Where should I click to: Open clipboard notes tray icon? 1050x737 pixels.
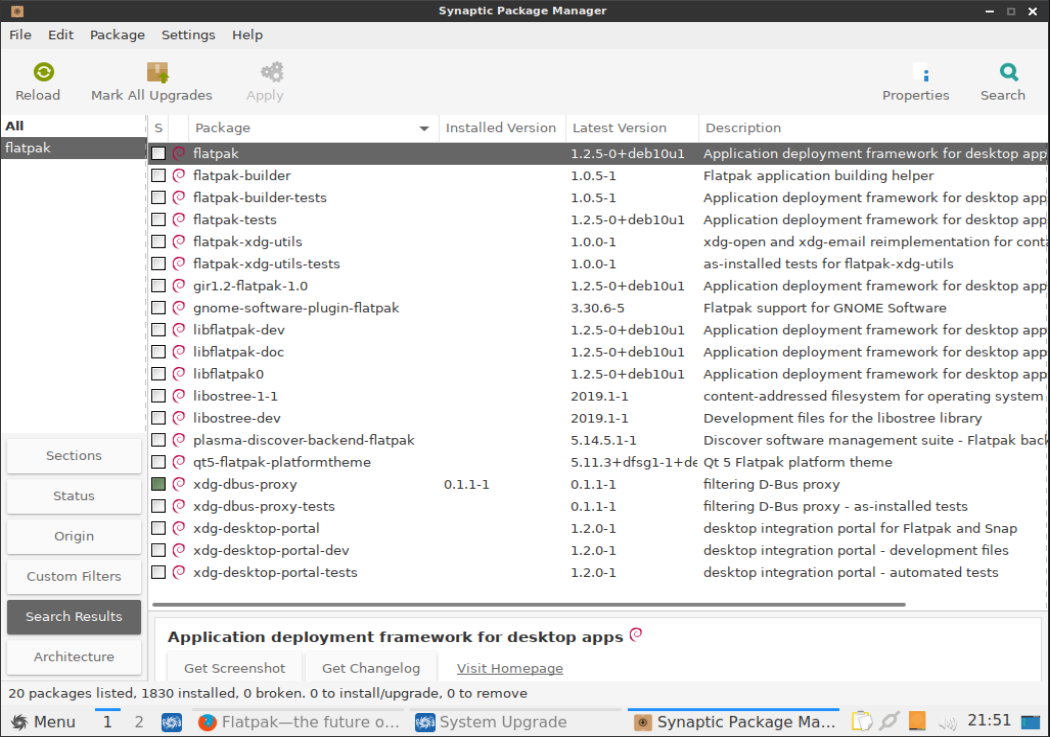pos(862,721)
